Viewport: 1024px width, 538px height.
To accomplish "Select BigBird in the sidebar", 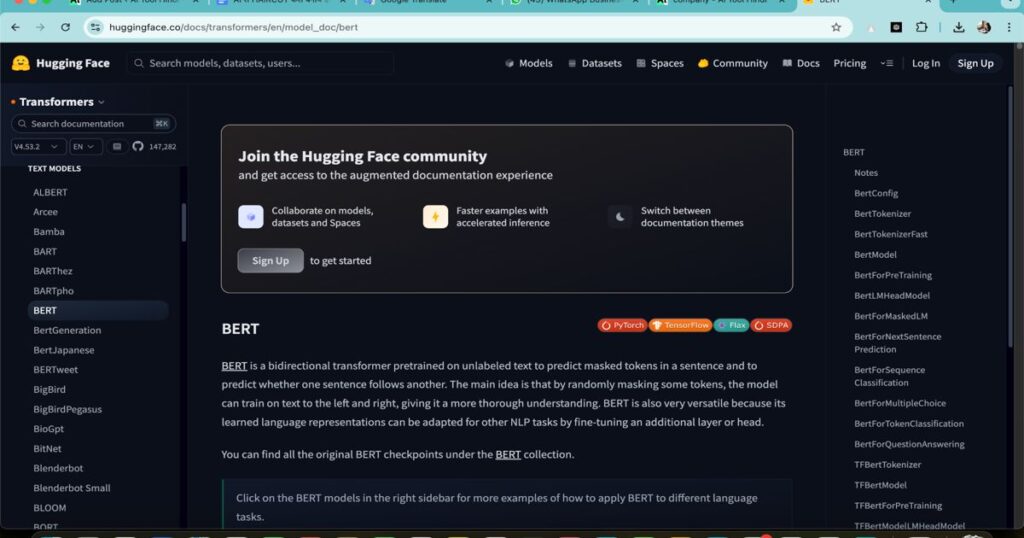I will (x=50, y=390).
